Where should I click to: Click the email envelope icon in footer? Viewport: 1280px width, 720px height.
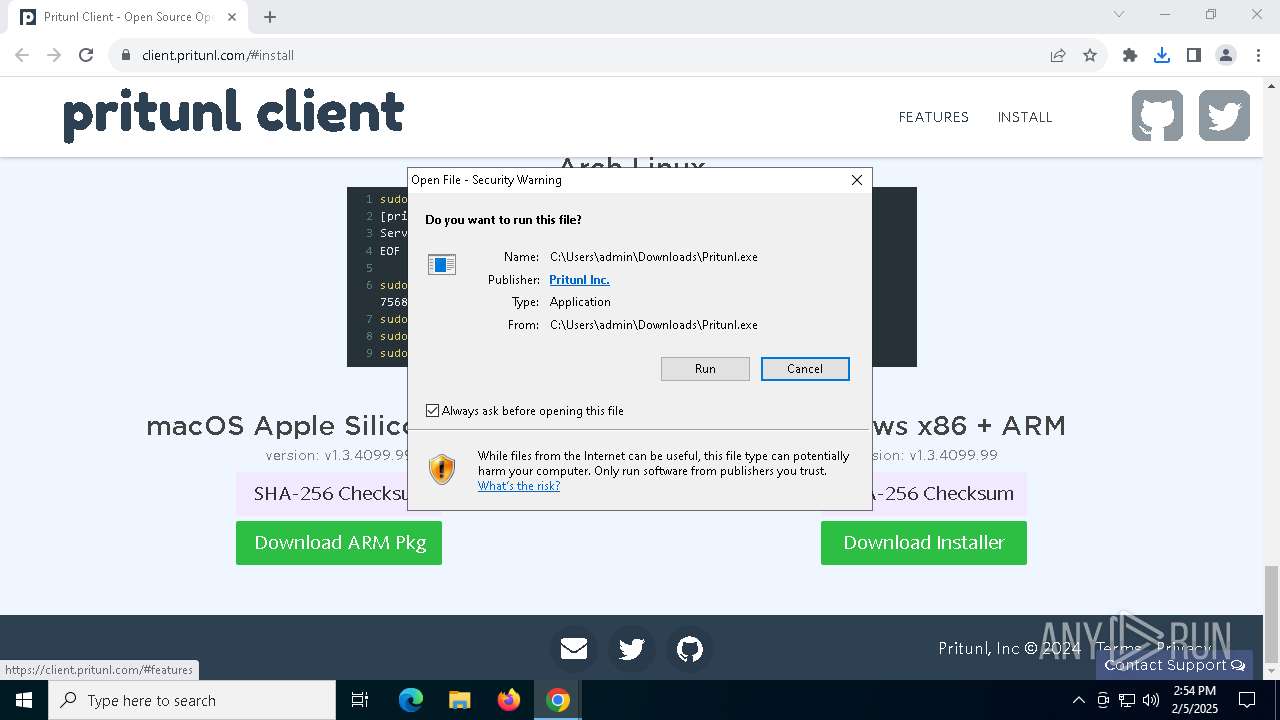point(574,649)
